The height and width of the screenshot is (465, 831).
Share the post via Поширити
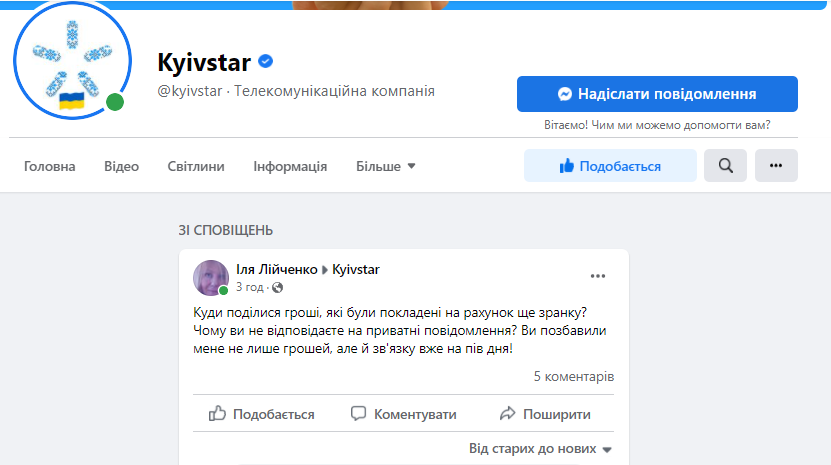pyautogui.click(x=545, y=414)
